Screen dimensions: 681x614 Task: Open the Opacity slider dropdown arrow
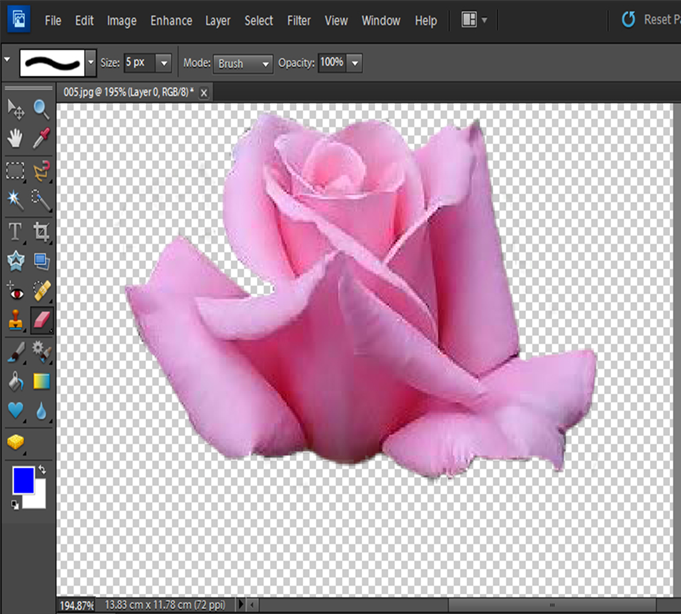(x=355, y=63)
